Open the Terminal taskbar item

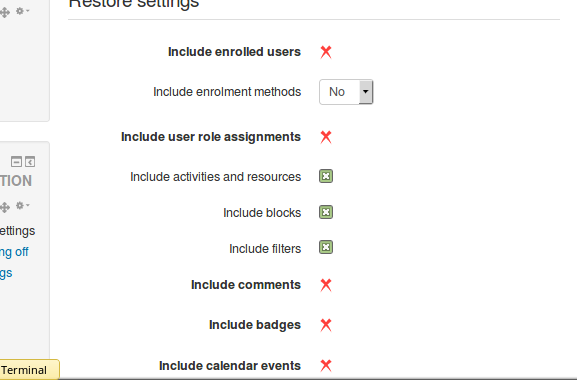[29, 369]
